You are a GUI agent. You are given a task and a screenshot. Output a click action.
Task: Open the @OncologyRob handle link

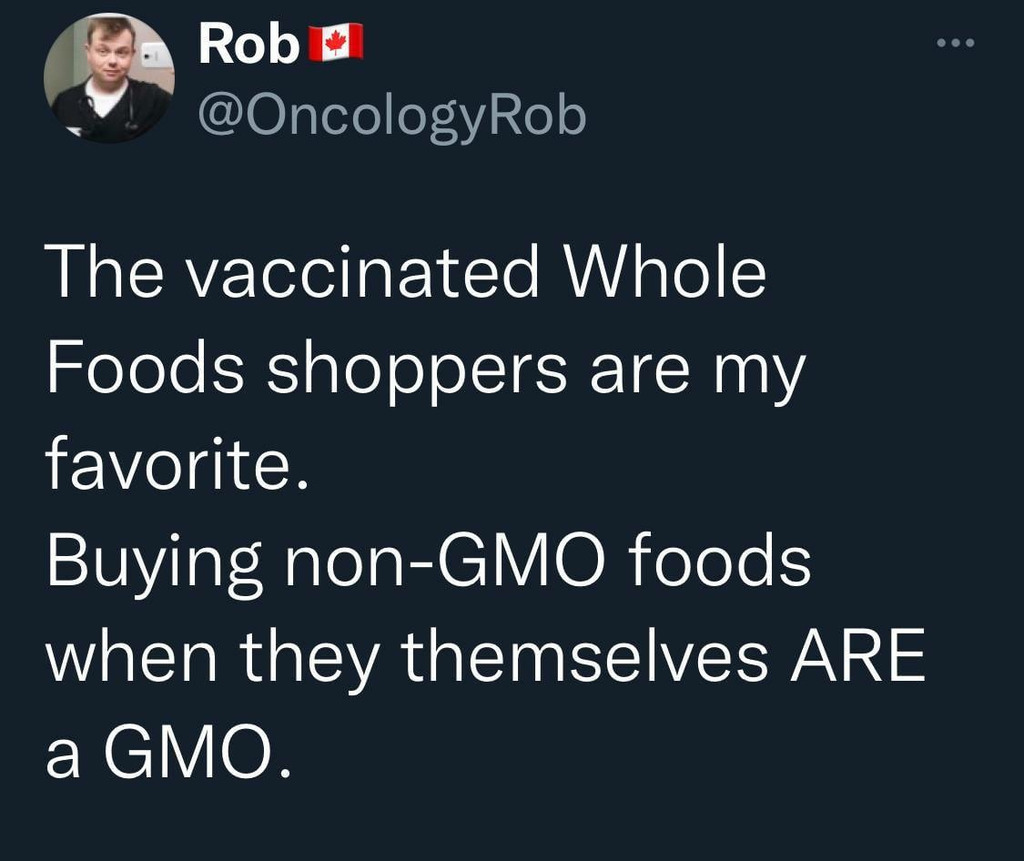392,117
